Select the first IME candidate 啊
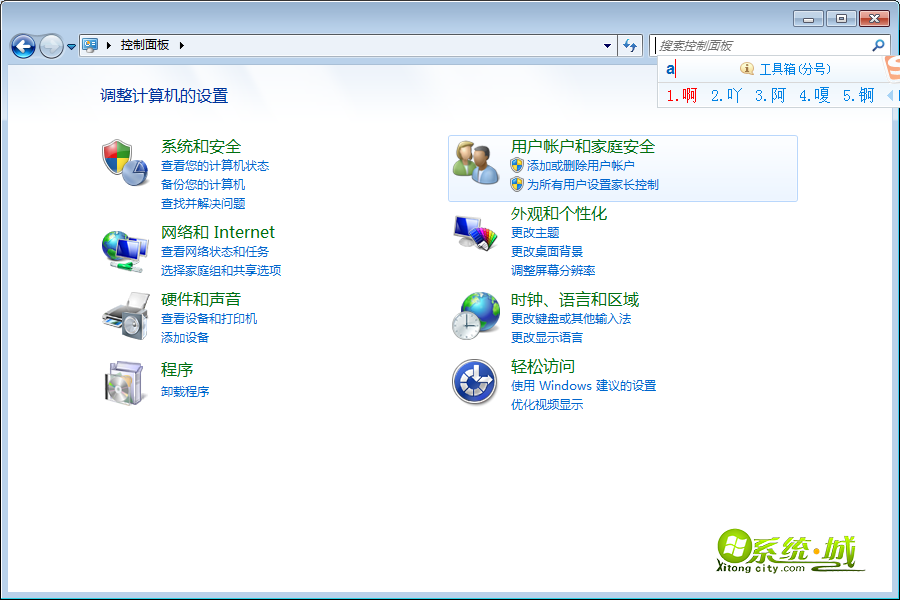The width and height of the screenshot is (900, 600). (x=682, y=95)
